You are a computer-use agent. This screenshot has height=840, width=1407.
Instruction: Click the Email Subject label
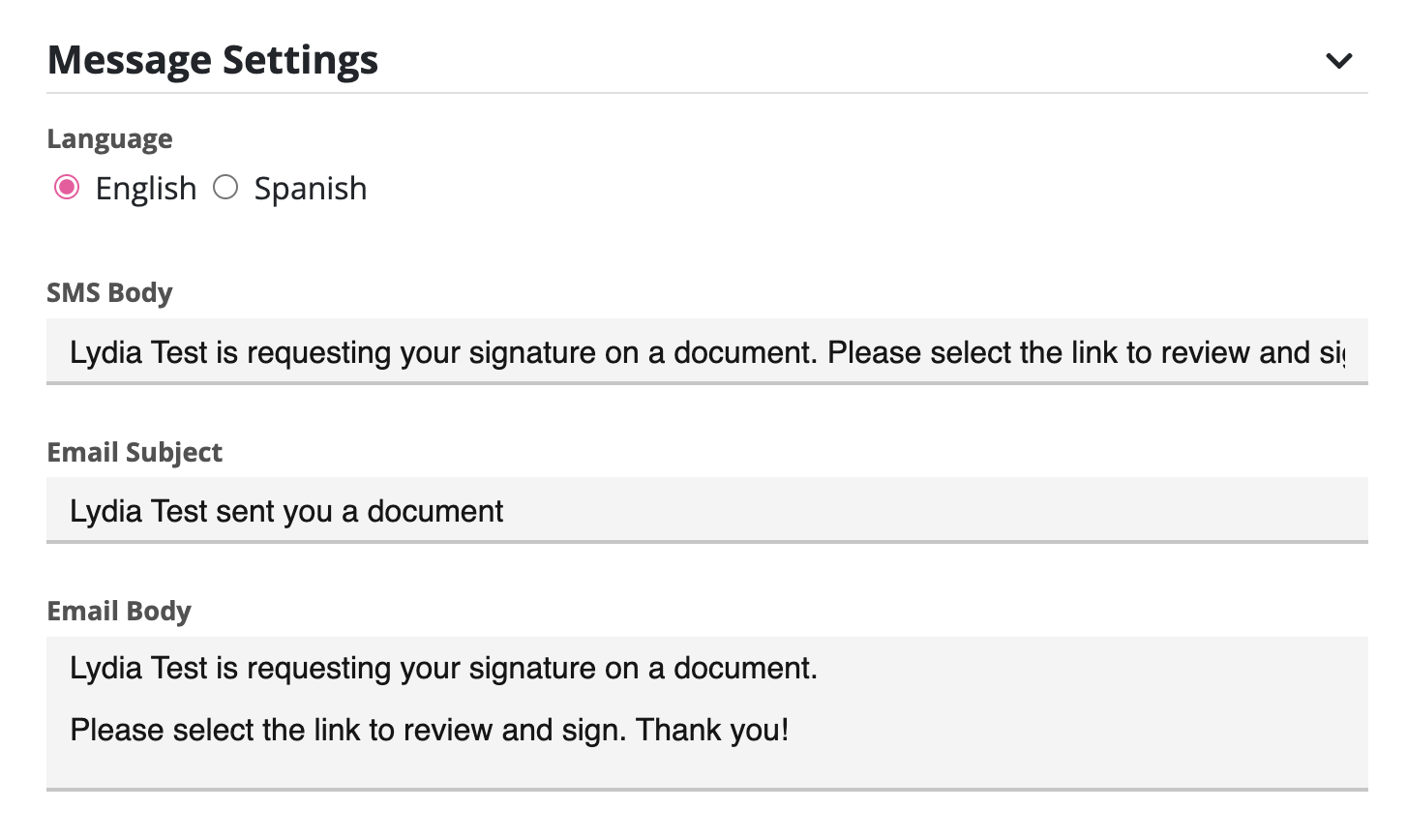click(135, 452)
